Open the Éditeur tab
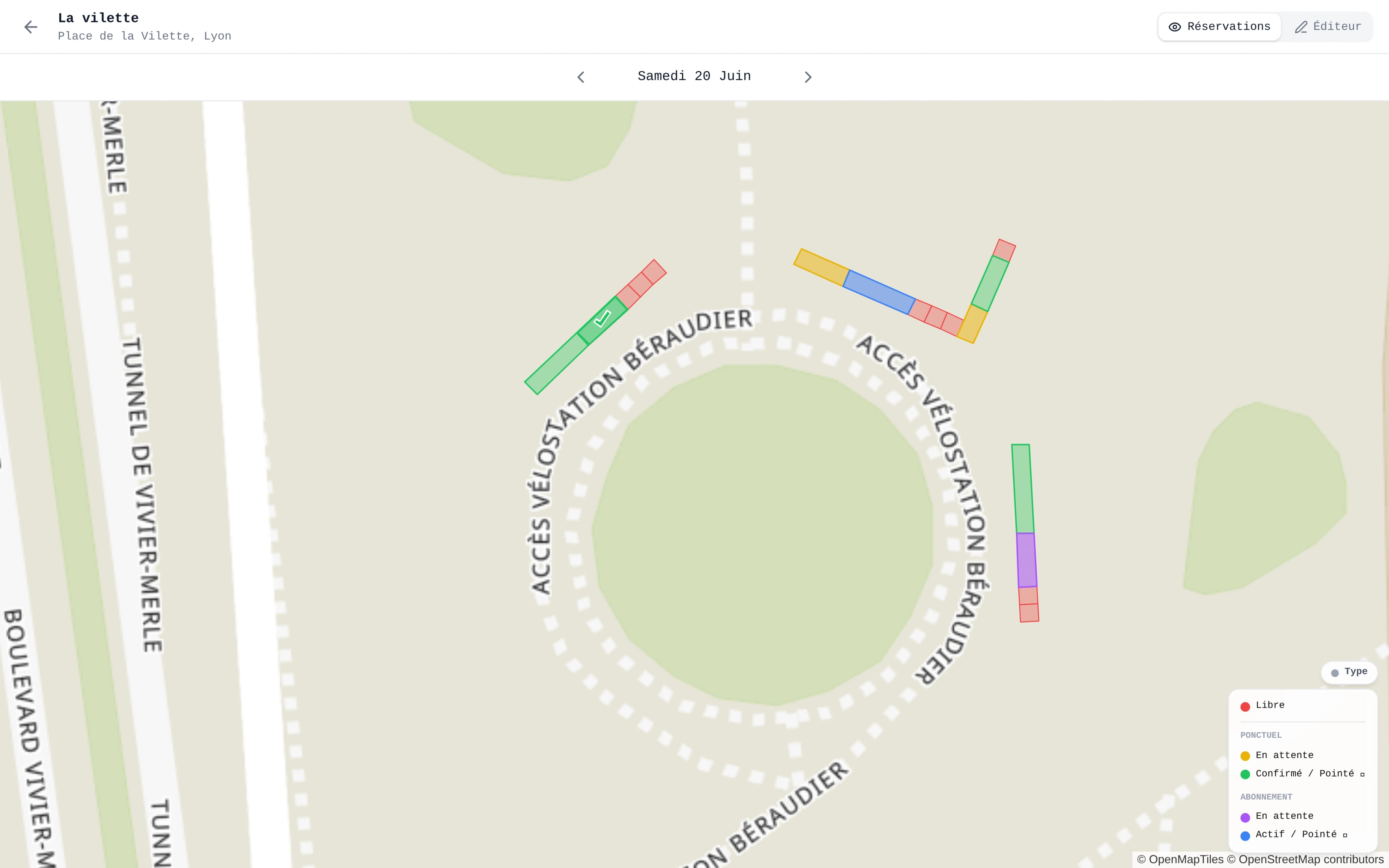Image resolution: width=1389 pixels, height=868 pixels. (1328, 27)
